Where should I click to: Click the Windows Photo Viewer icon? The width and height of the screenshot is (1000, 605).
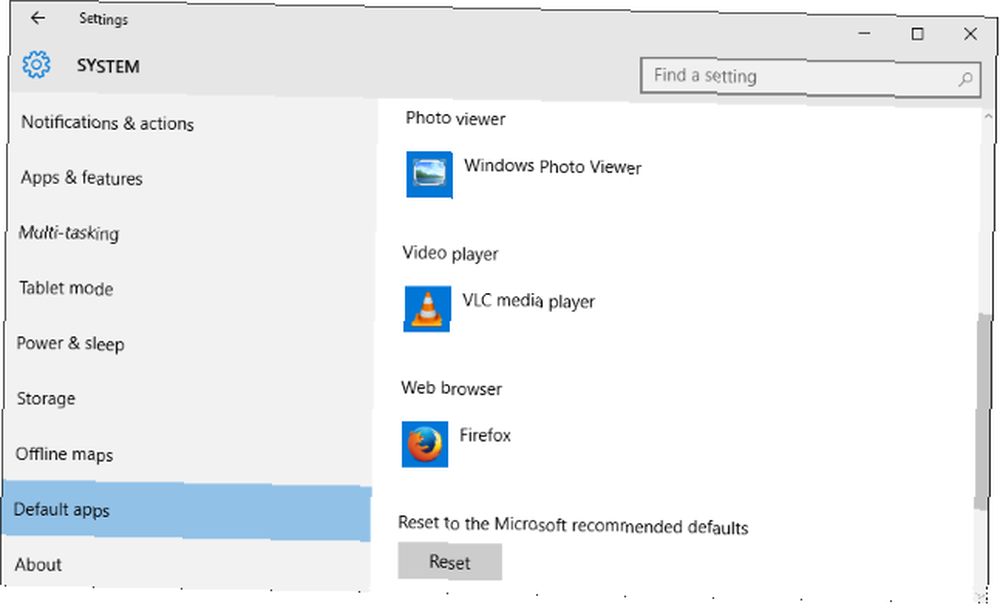[429, 174]
